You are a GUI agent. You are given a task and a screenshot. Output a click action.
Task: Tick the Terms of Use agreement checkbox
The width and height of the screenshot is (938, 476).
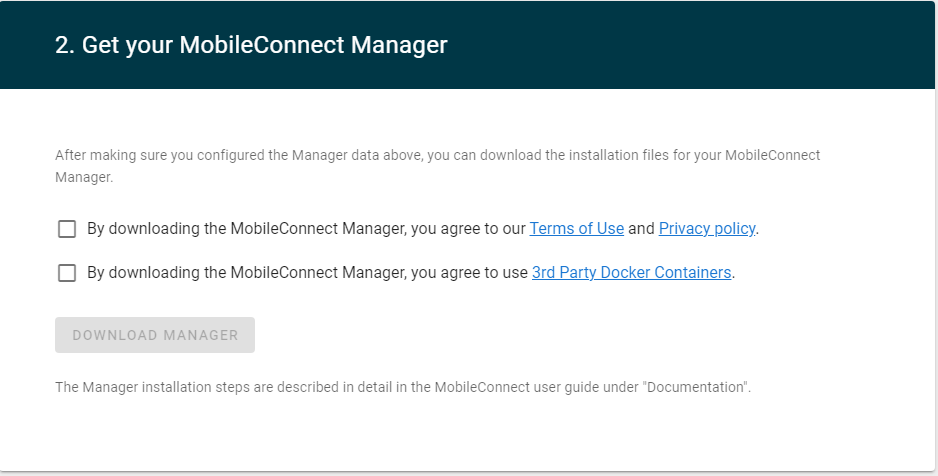point(67,229)
